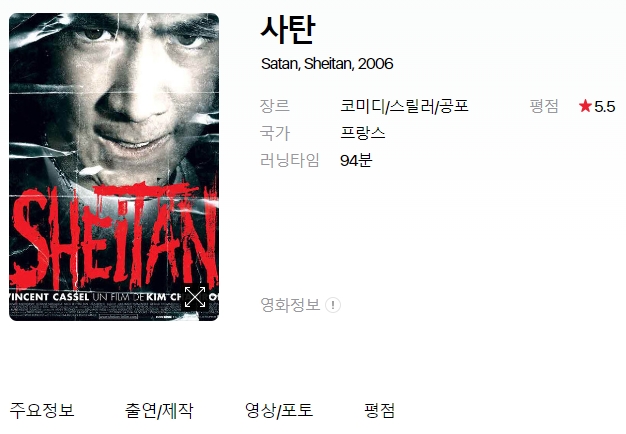The height and width of the screenshot is (434, 626).
Task: Click the 국가 field label
Action: point(274,133)
